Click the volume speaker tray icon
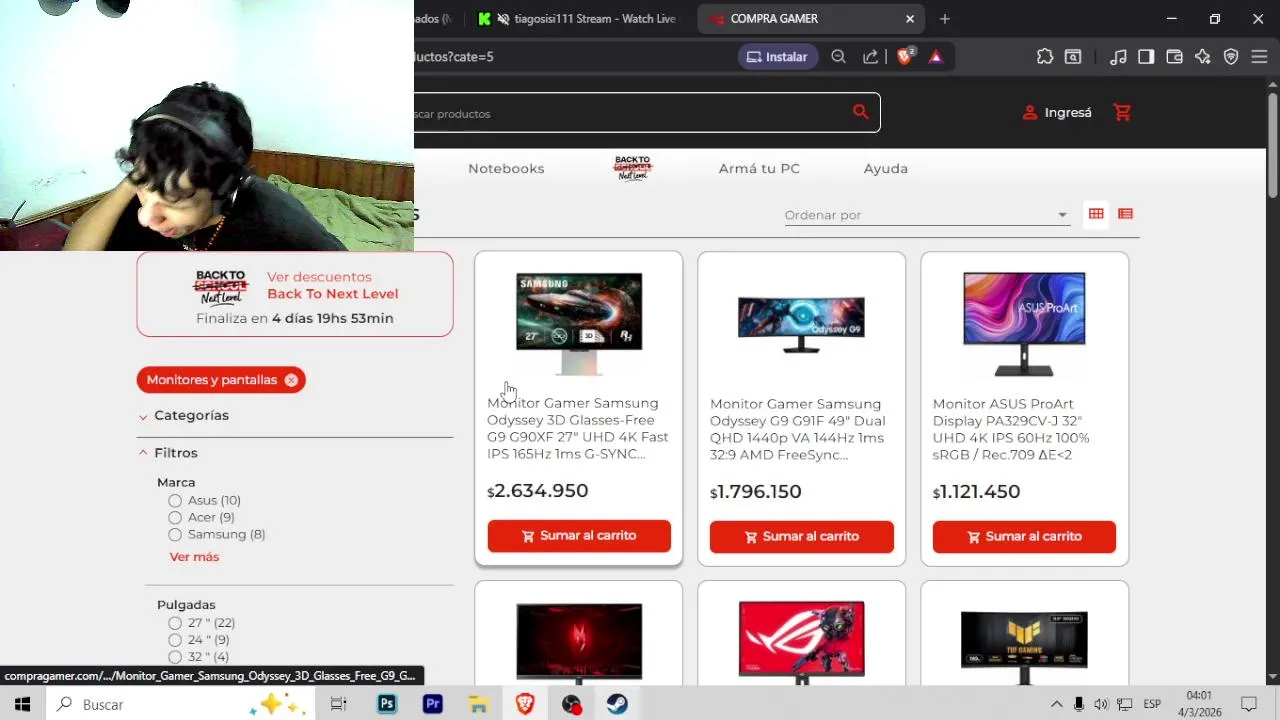The width and height of the screenshot is (1280, 720). (x=1101, y=704)
